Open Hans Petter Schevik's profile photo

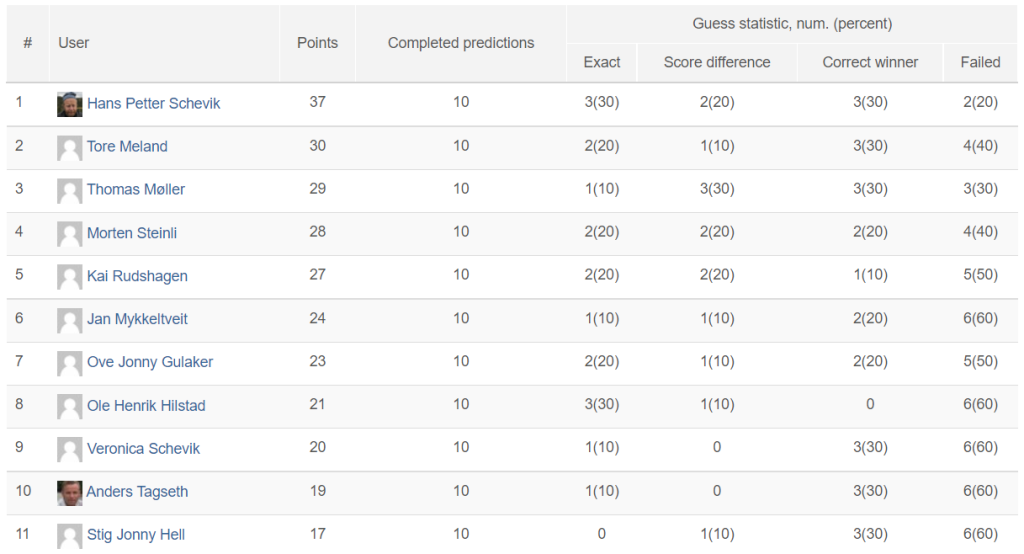coord(69,105)
